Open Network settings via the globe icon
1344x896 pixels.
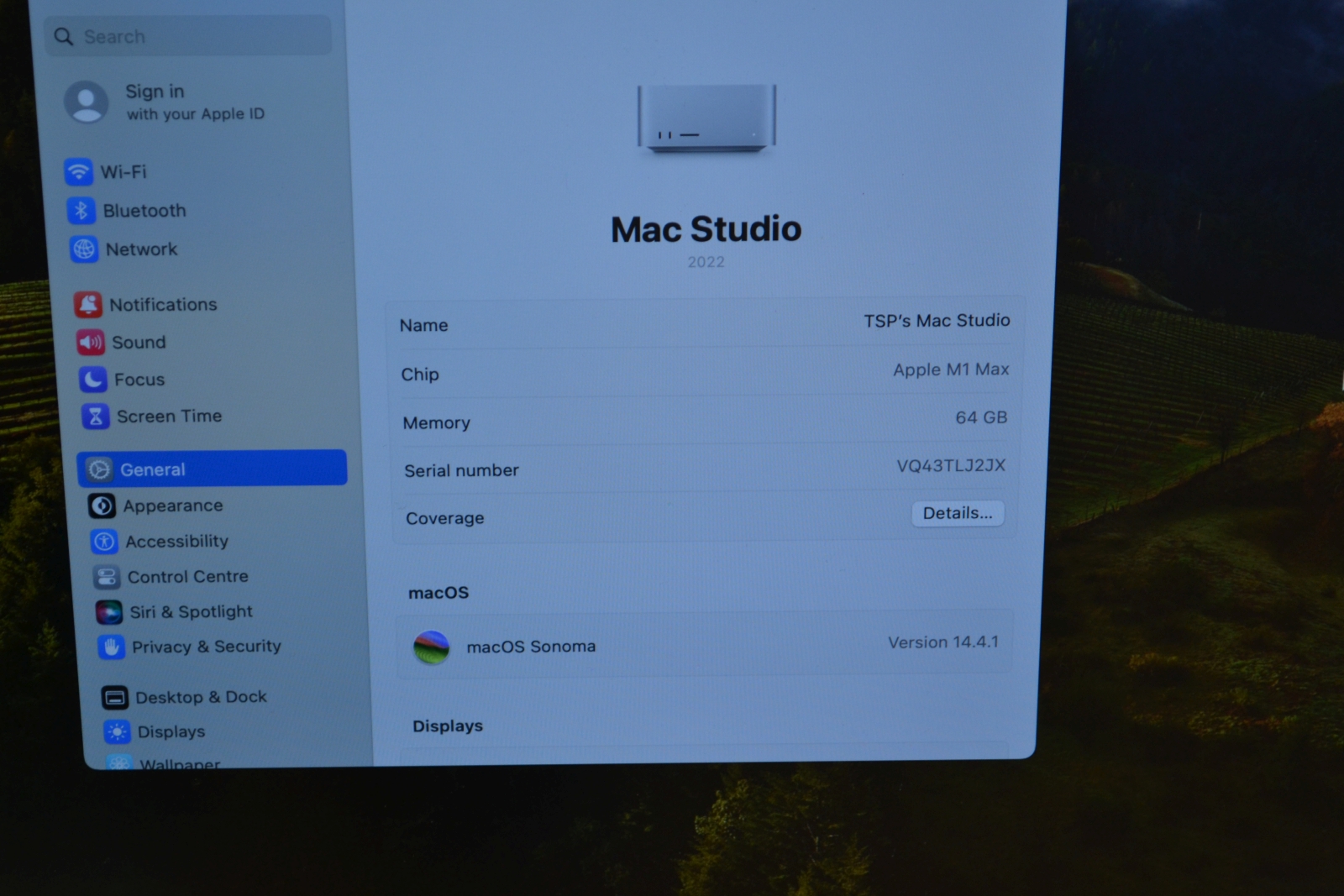click(83, 249)
